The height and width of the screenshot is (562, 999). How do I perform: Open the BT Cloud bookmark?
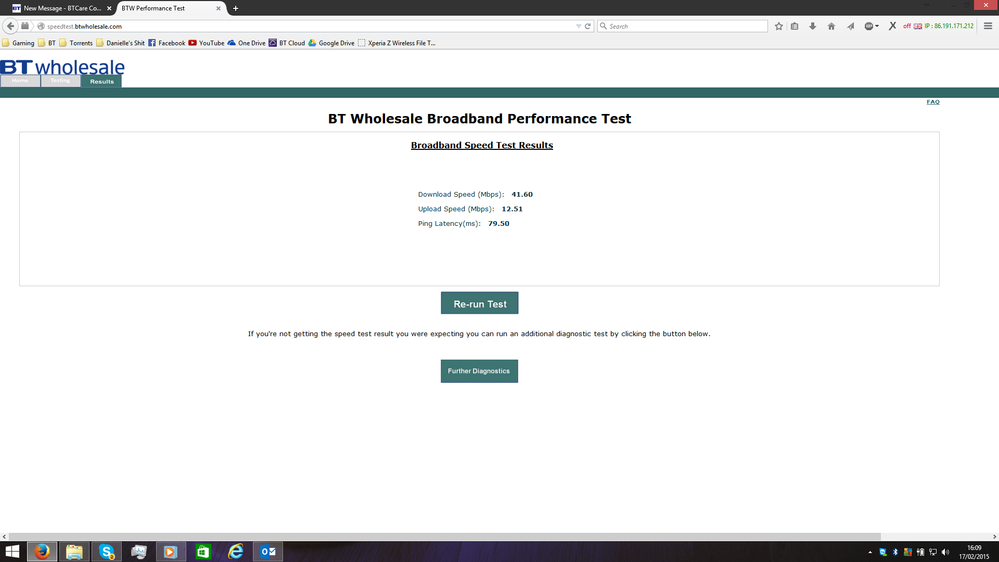pos(287,43)
